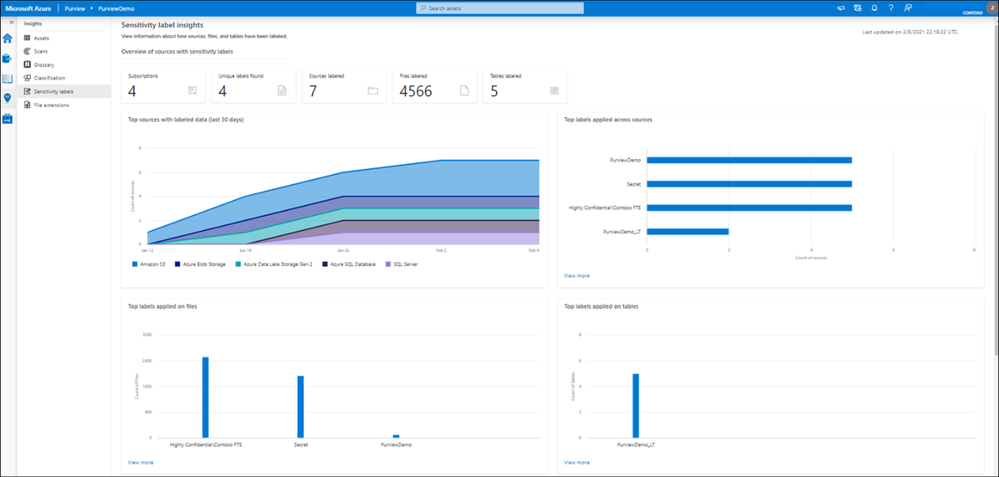Click the Secret bar in sources chart
Image resolution: width=999 pixels, height=477 pixels.
tap(749, 184)
